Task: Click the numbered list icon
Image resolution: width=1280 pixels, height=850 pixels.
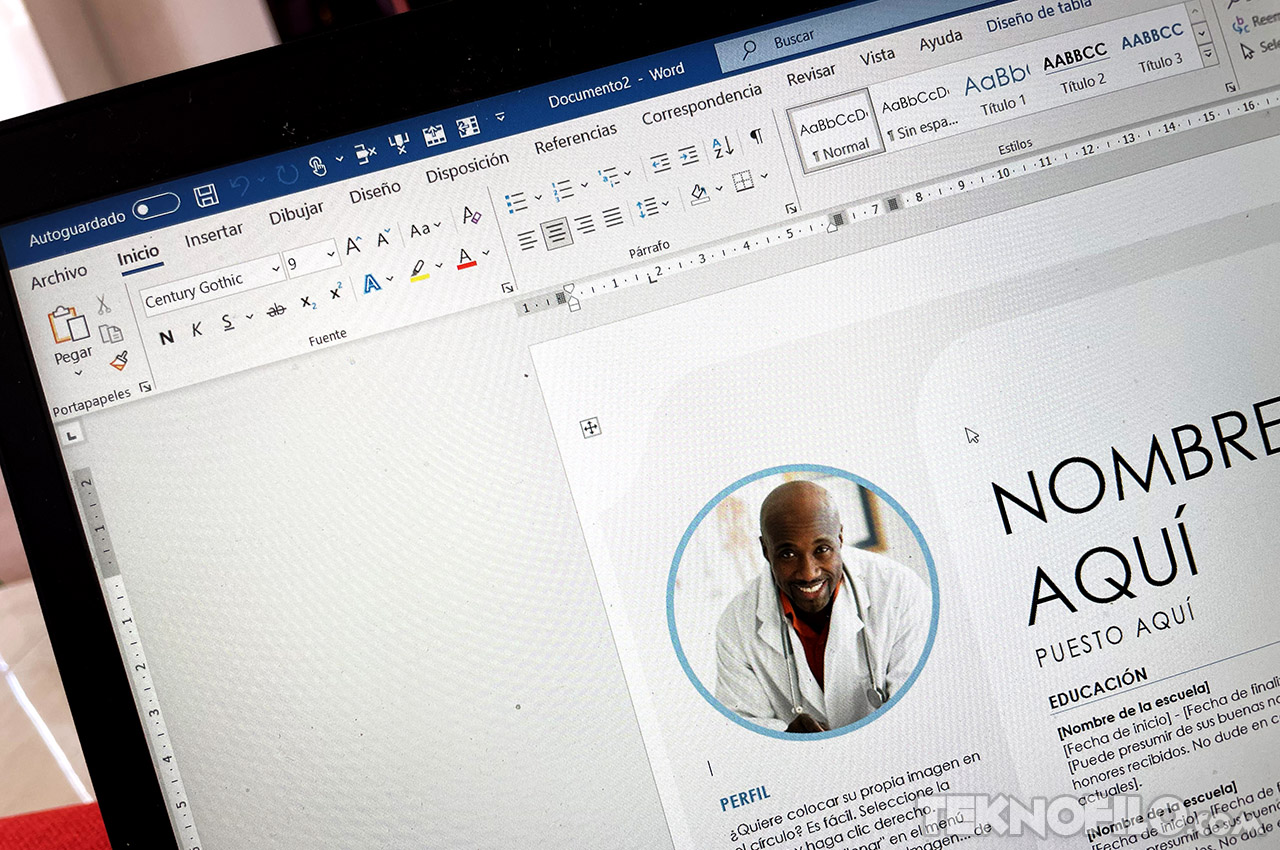Action: [x=562, y=189]
